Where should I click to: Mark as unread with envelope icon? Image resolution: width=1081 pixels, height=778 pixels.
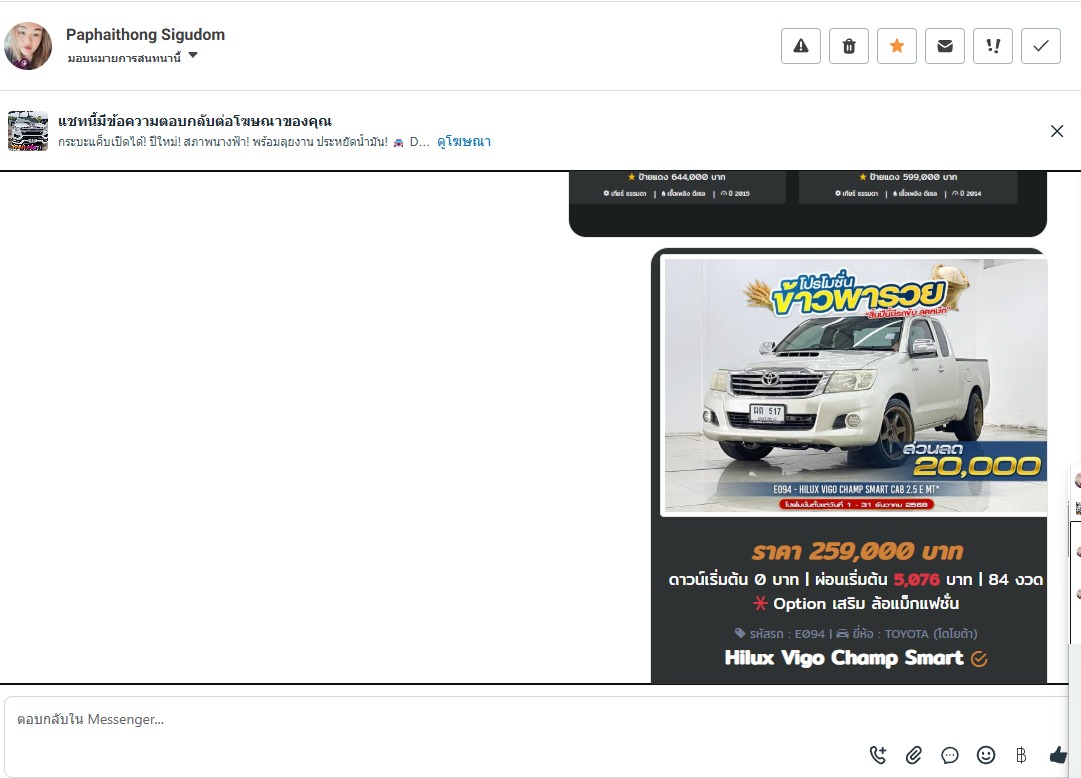(x=944, y=46)
